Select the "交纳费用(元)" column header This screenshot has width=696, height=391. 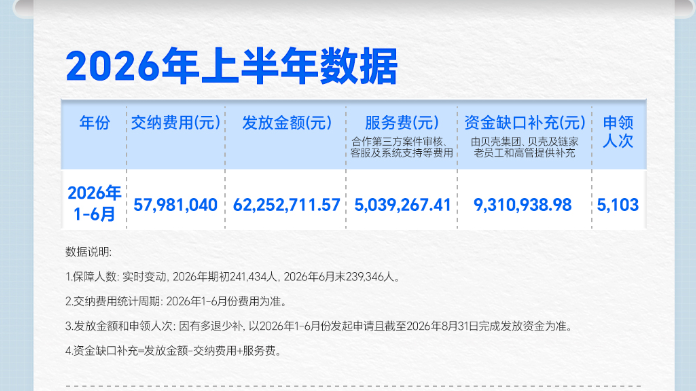point(176,122)
